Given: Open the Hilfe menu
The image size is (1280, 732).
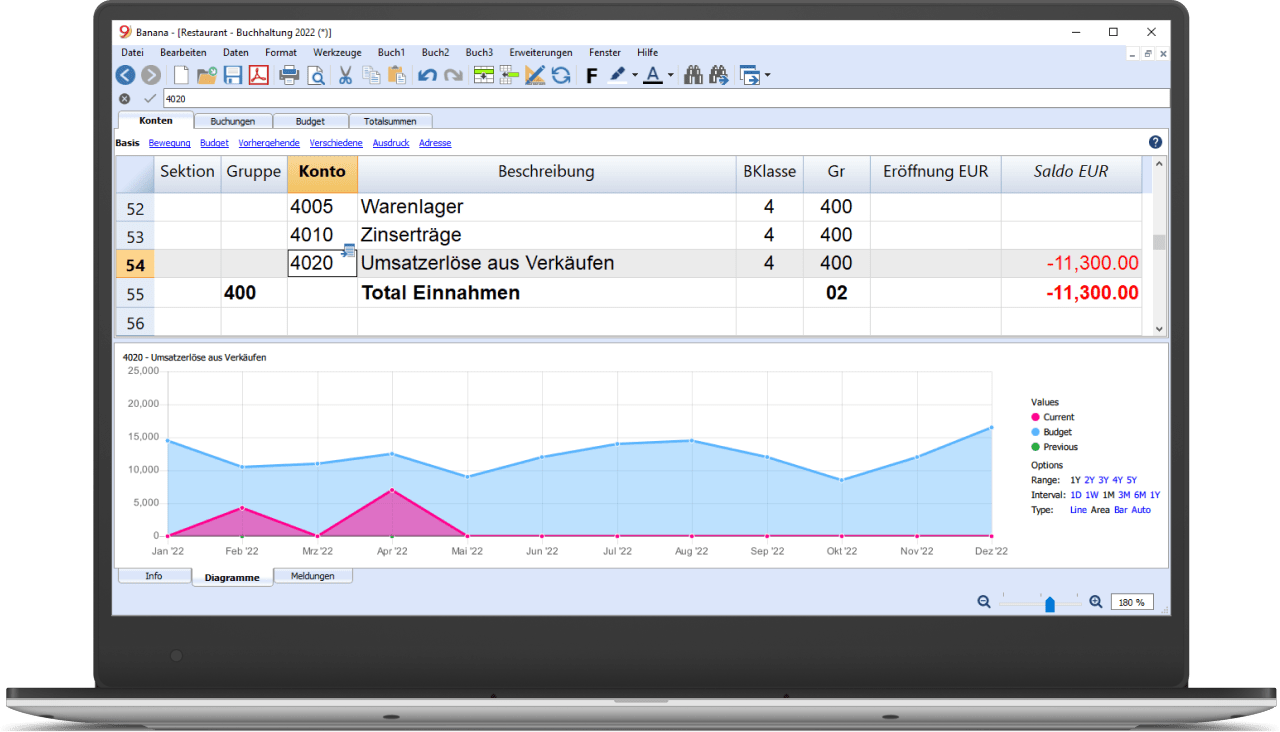Looking at the screenshot, I should (x=647, y=52).
